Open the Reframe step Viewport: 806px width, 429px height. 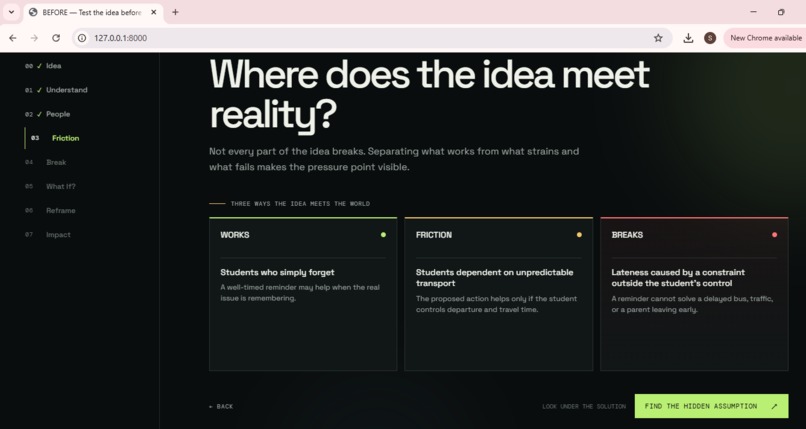tap(50, 211)
